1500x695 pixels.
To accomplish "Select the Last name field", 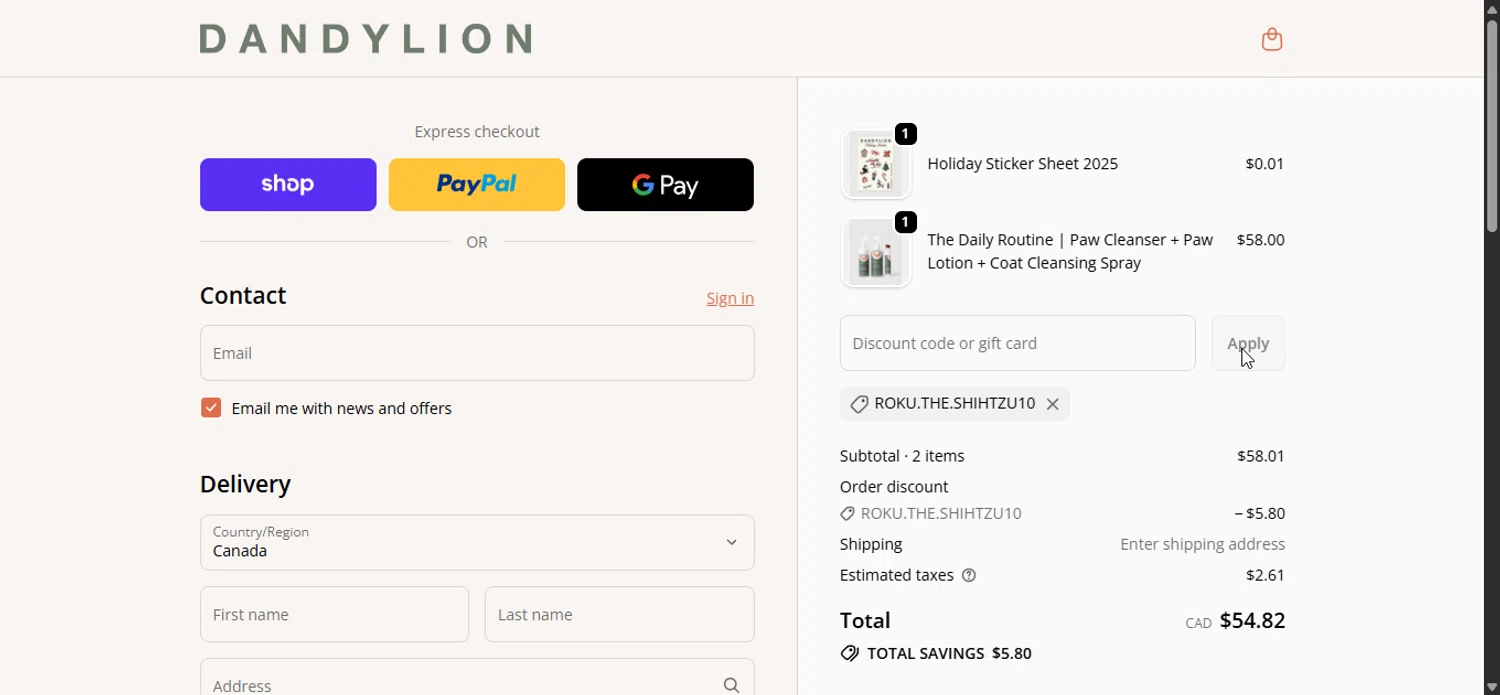I will 619,615.
